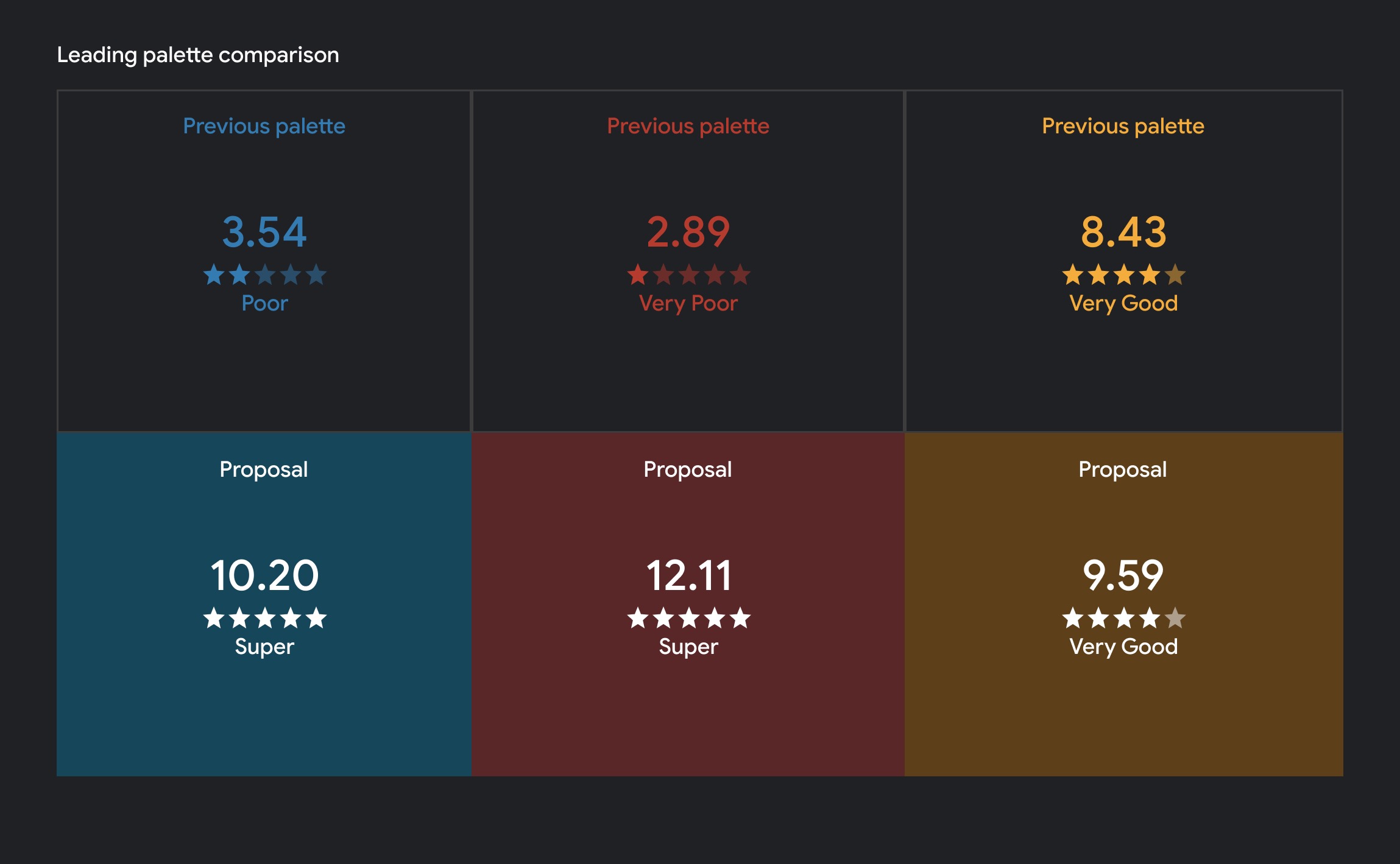Screen dimensions: 1400x864
Task: Click the orange Previous palette heading
Action: pyautogui.click(x=1123, y=126)
